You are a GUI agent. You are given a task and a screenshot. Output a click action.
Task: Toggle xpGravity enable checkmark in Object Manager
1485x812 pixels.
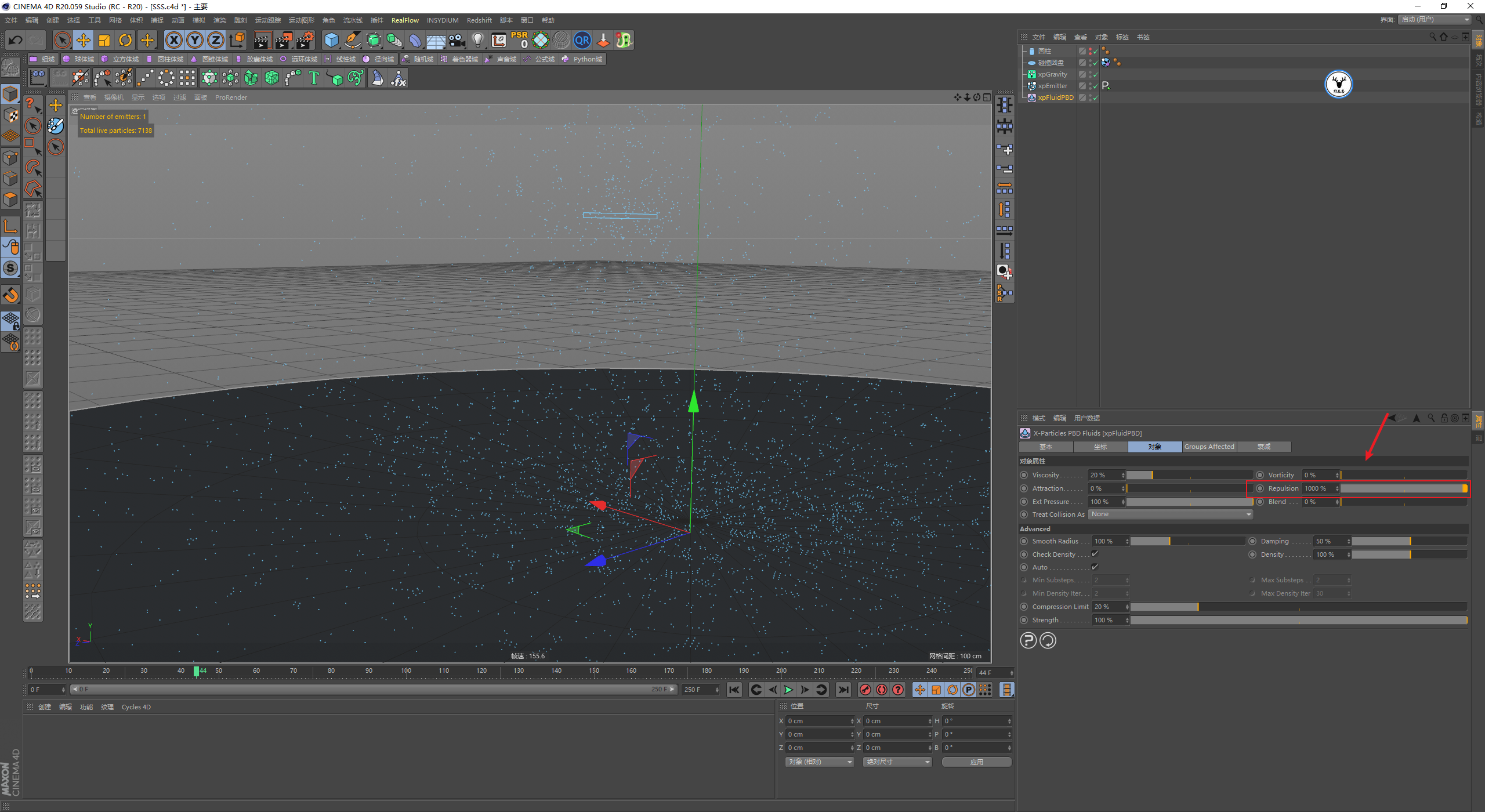(1095, 75)
